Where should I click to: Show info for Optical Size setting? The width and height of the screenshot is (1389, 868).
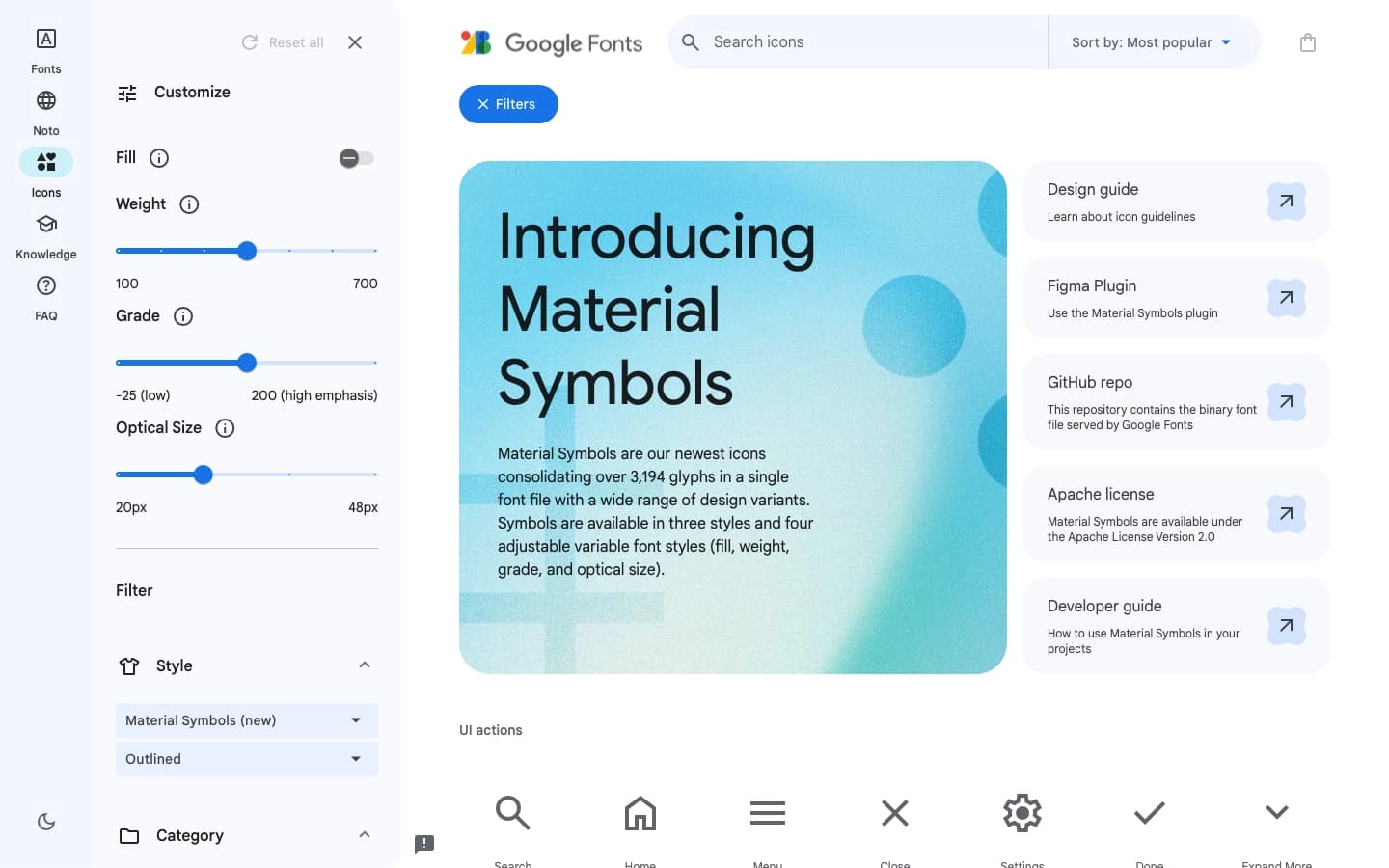pyautogui.click(x=225, y=428)
